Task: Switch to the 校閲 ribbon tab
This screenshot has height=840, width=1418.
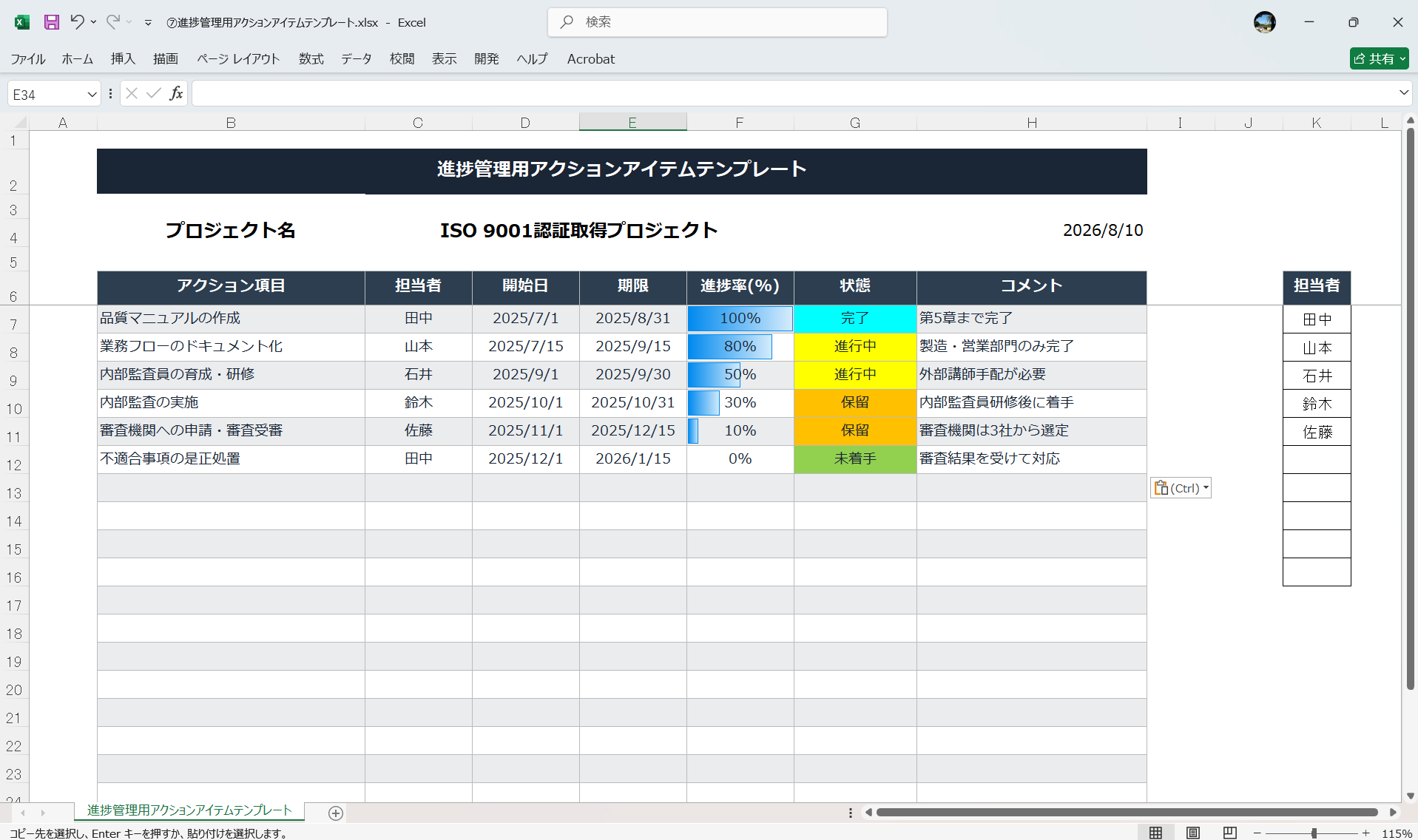Action: click(402, 59)
